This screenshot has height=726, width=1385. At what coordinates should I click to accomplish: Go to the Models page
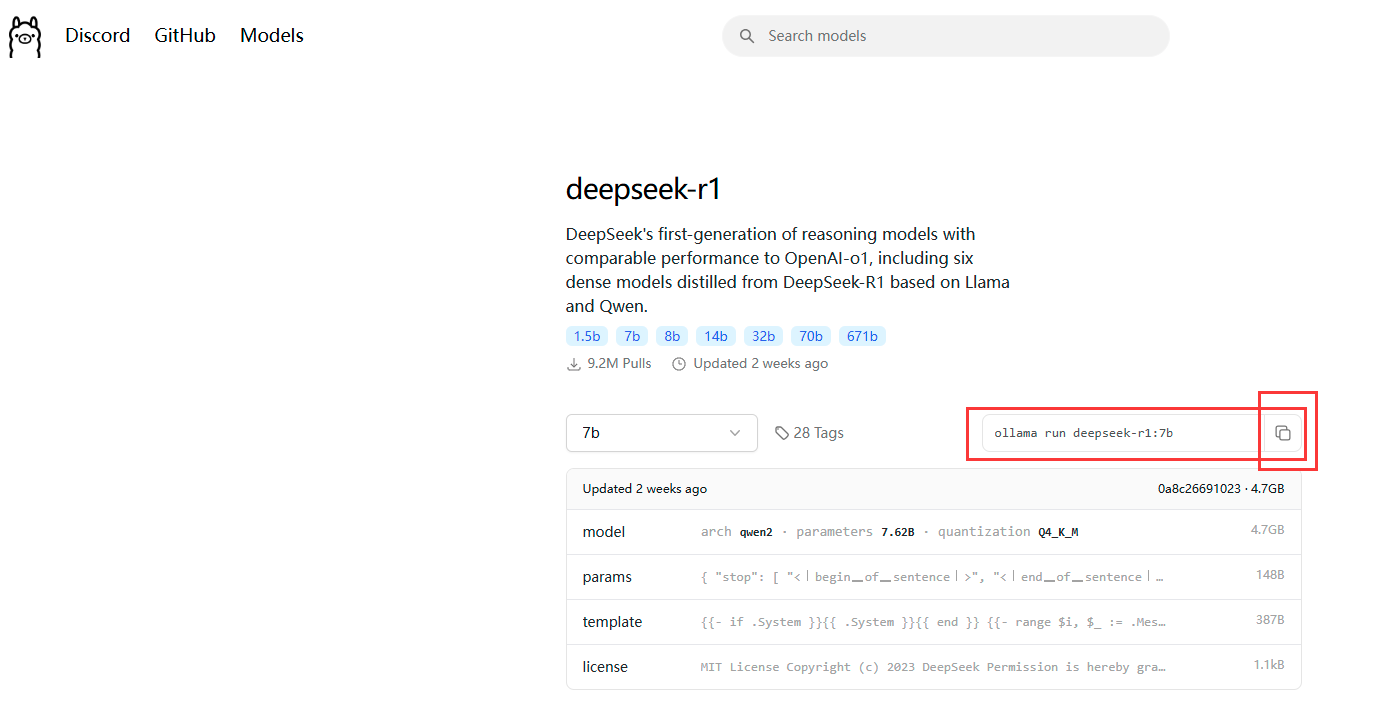(x=271, y=35)
